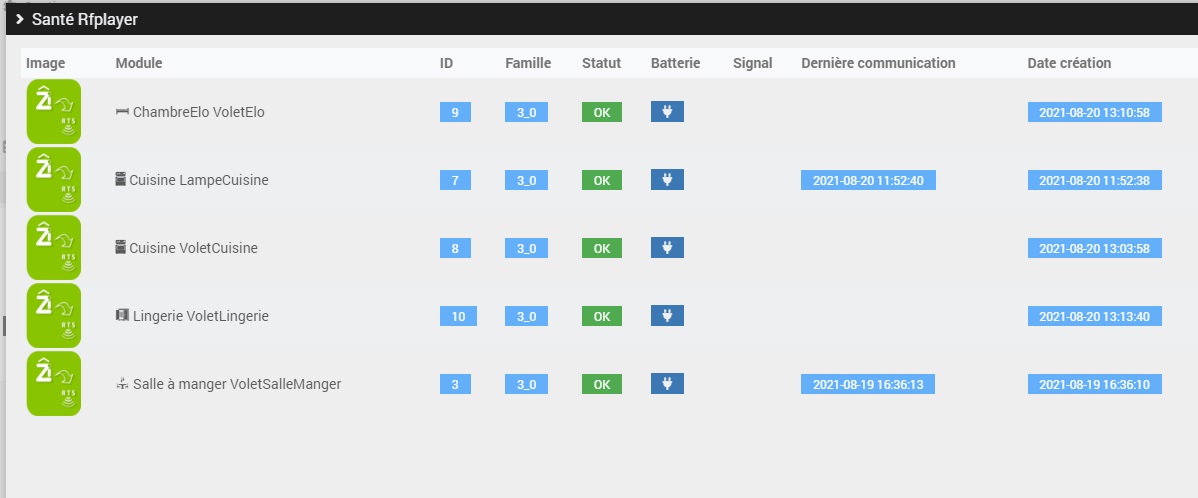Click the kitchen icon beside Cuisine LampeCuisine

[x=121, y=180]
